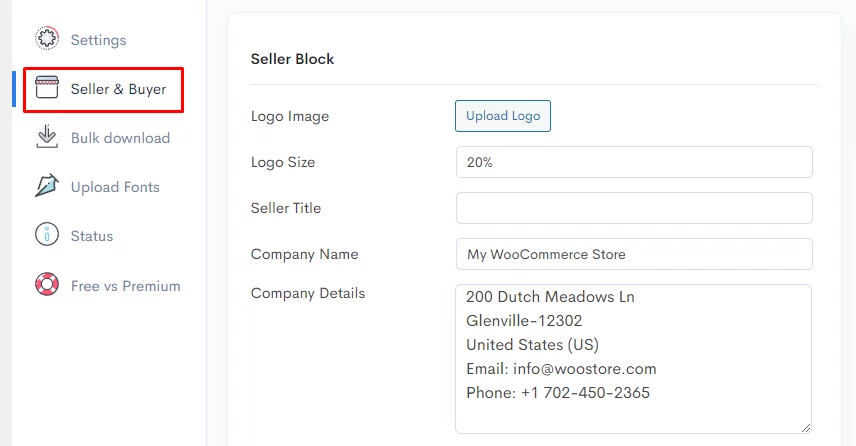Click the Seller Block heading
856x446 pixels.
tap(292, 59)
